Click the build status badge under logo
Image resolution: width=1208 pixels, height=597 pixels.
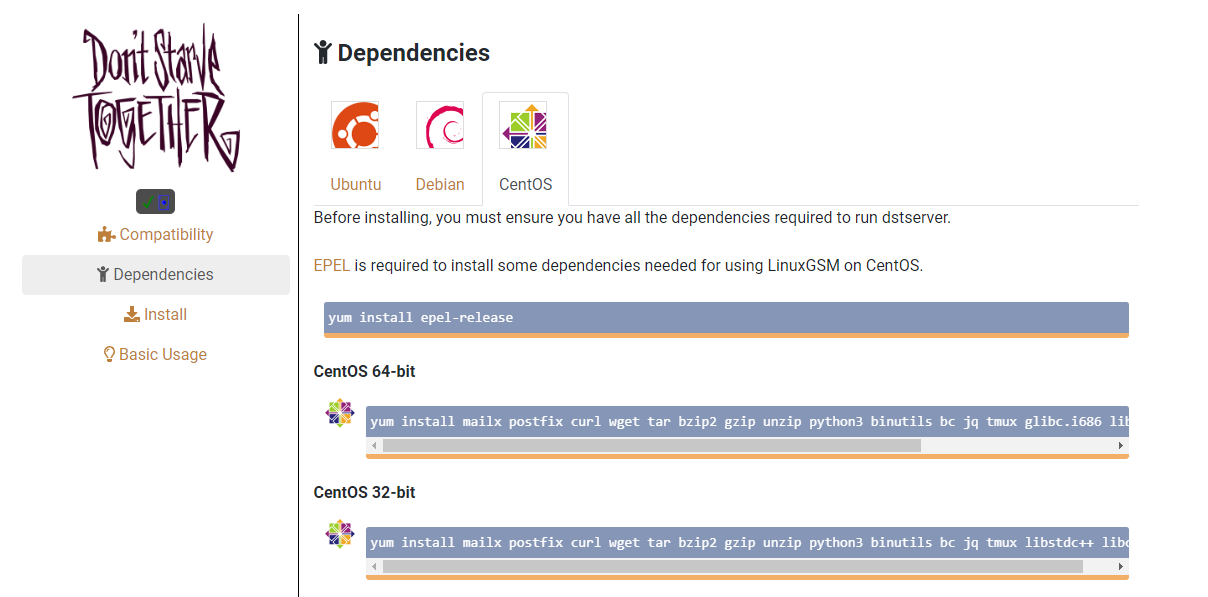(155, 201)
